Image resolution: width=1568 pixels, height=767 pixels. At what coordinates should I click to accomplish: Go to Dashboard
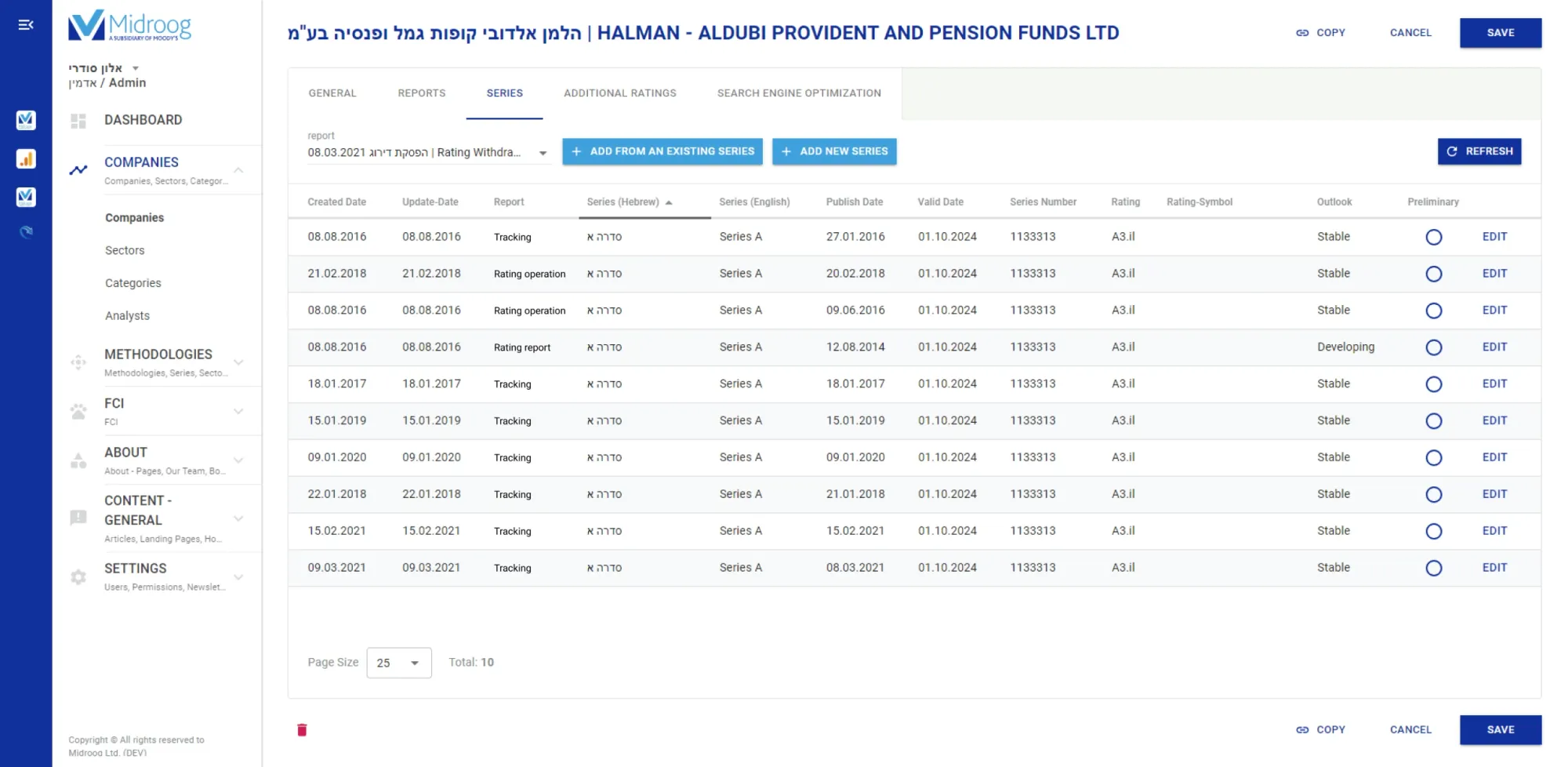[143, 120]
